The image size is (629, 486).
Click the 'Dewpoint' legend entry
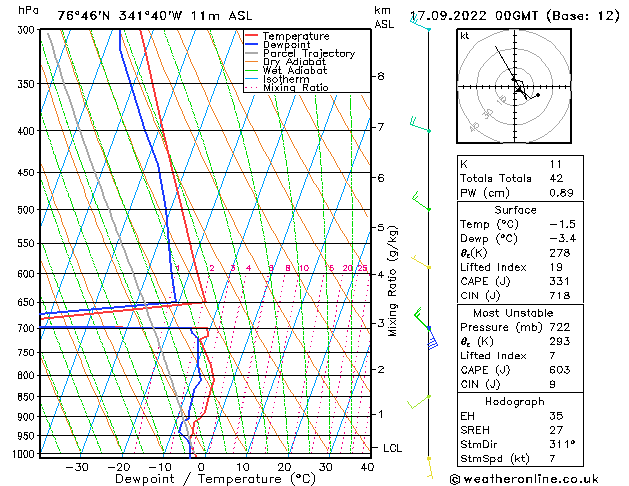click(x=286, y=45)
